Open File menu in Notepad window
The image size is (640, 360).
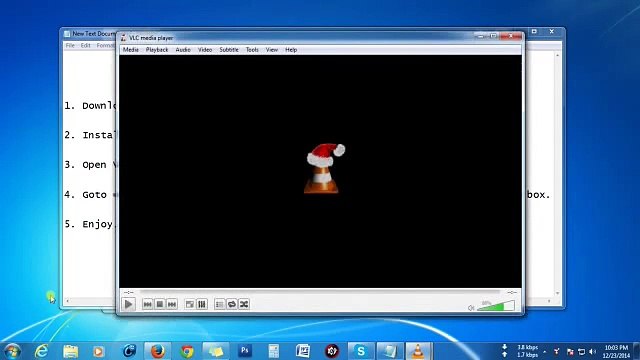70,45
